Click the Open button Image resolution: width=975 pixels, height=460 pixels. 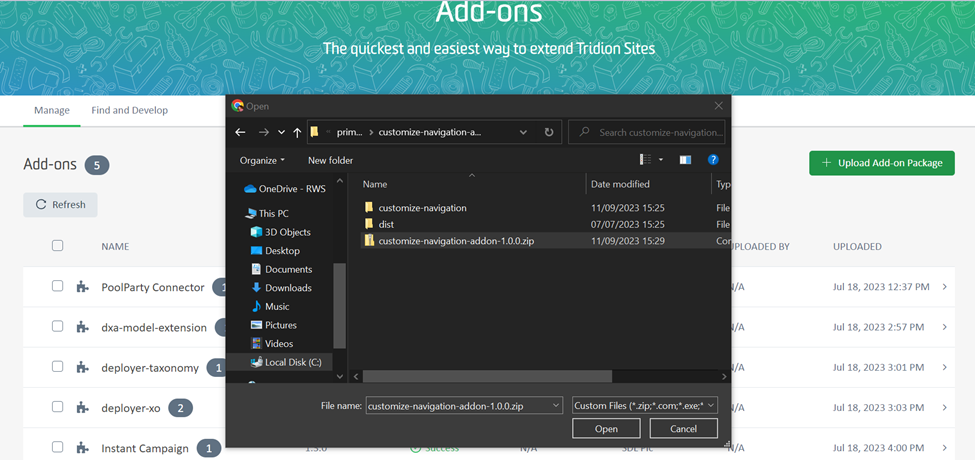[x=606, y=428]
